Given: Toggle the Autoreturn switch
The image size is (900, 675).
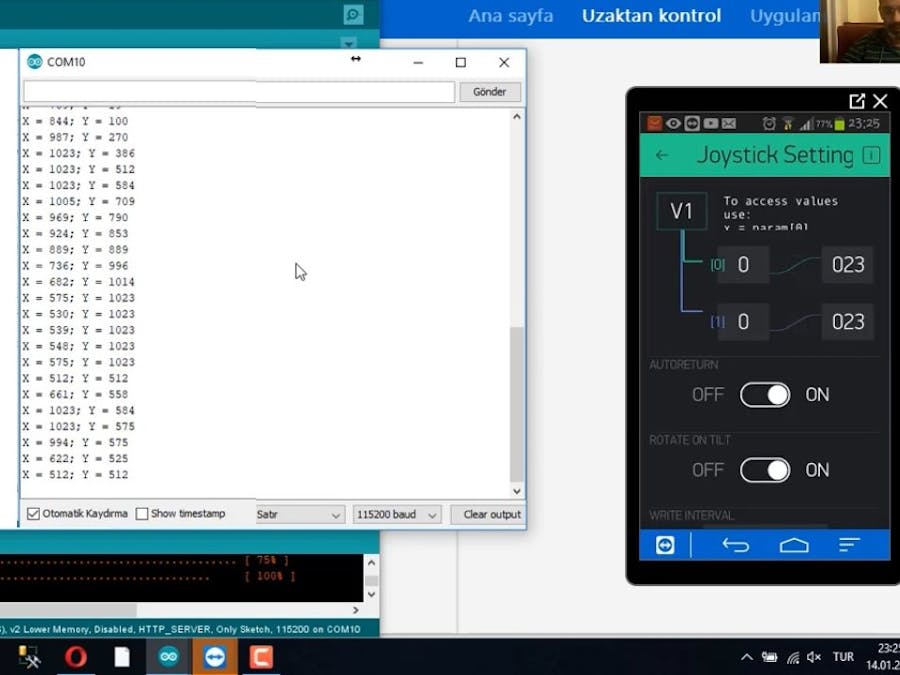Looking at the screenshot, I should tap(765, 395).
